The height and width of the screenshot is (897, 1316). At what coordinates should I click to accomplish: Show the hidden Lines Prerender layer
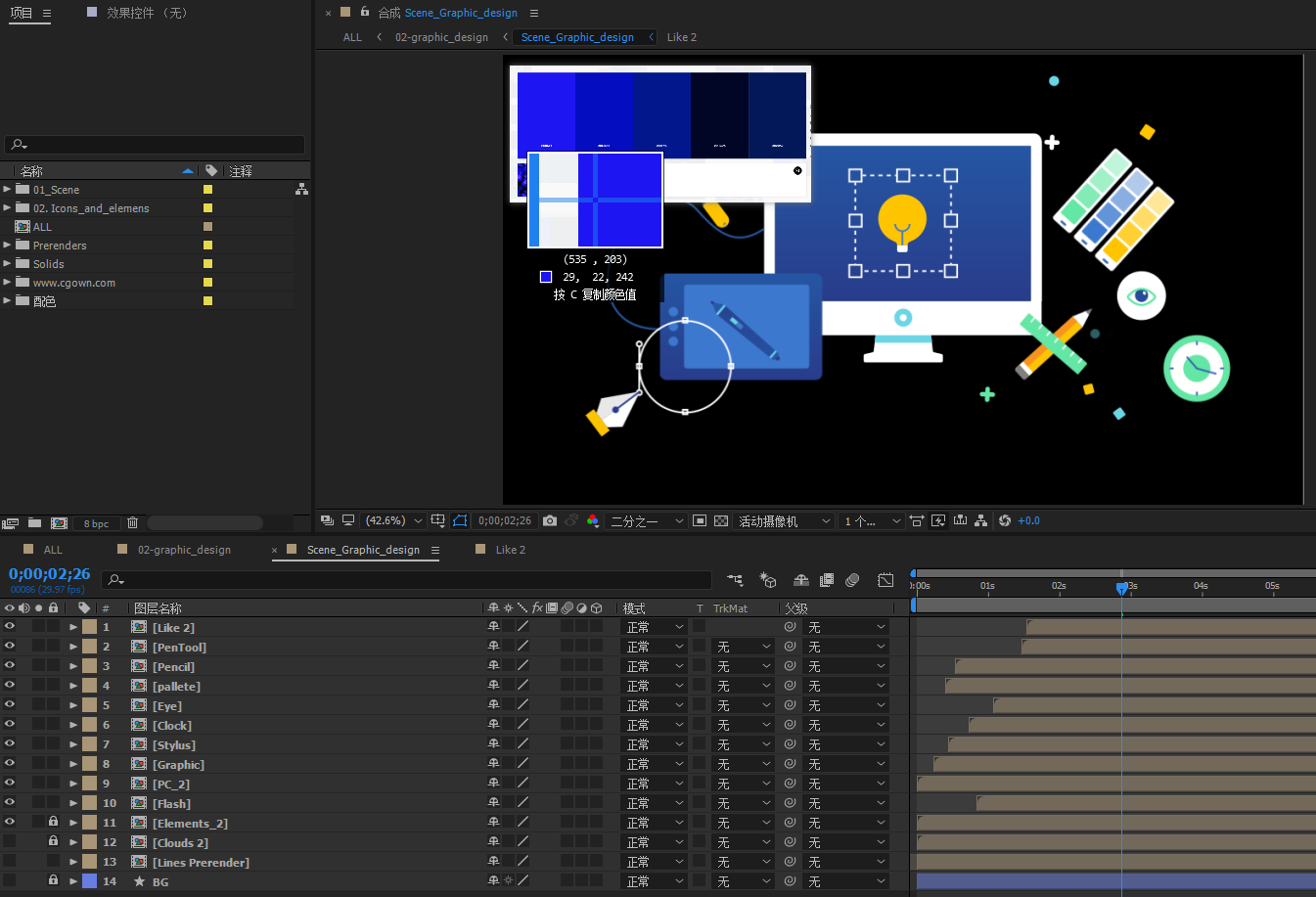pyautogui.click(x=10, y=862)
